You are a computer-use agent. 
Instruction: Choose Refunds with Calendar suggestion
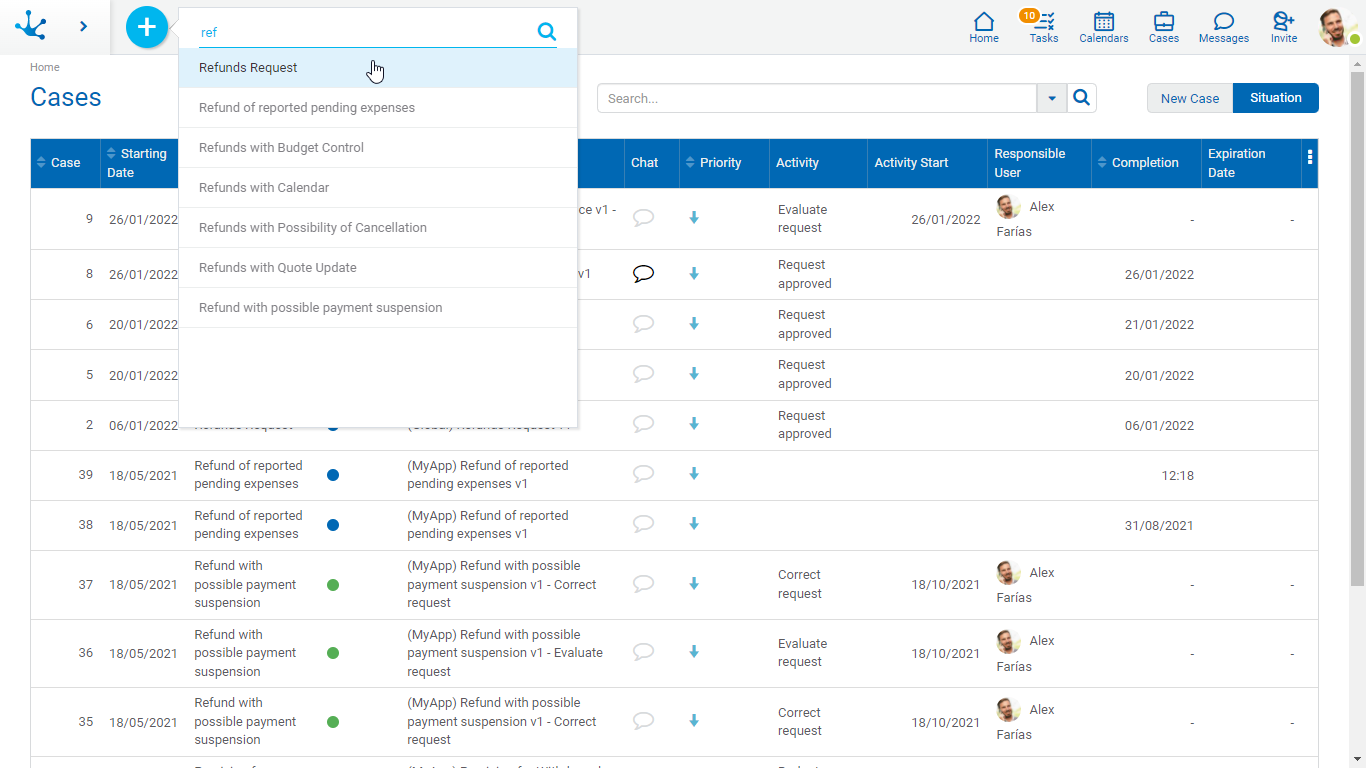point(264,188)
